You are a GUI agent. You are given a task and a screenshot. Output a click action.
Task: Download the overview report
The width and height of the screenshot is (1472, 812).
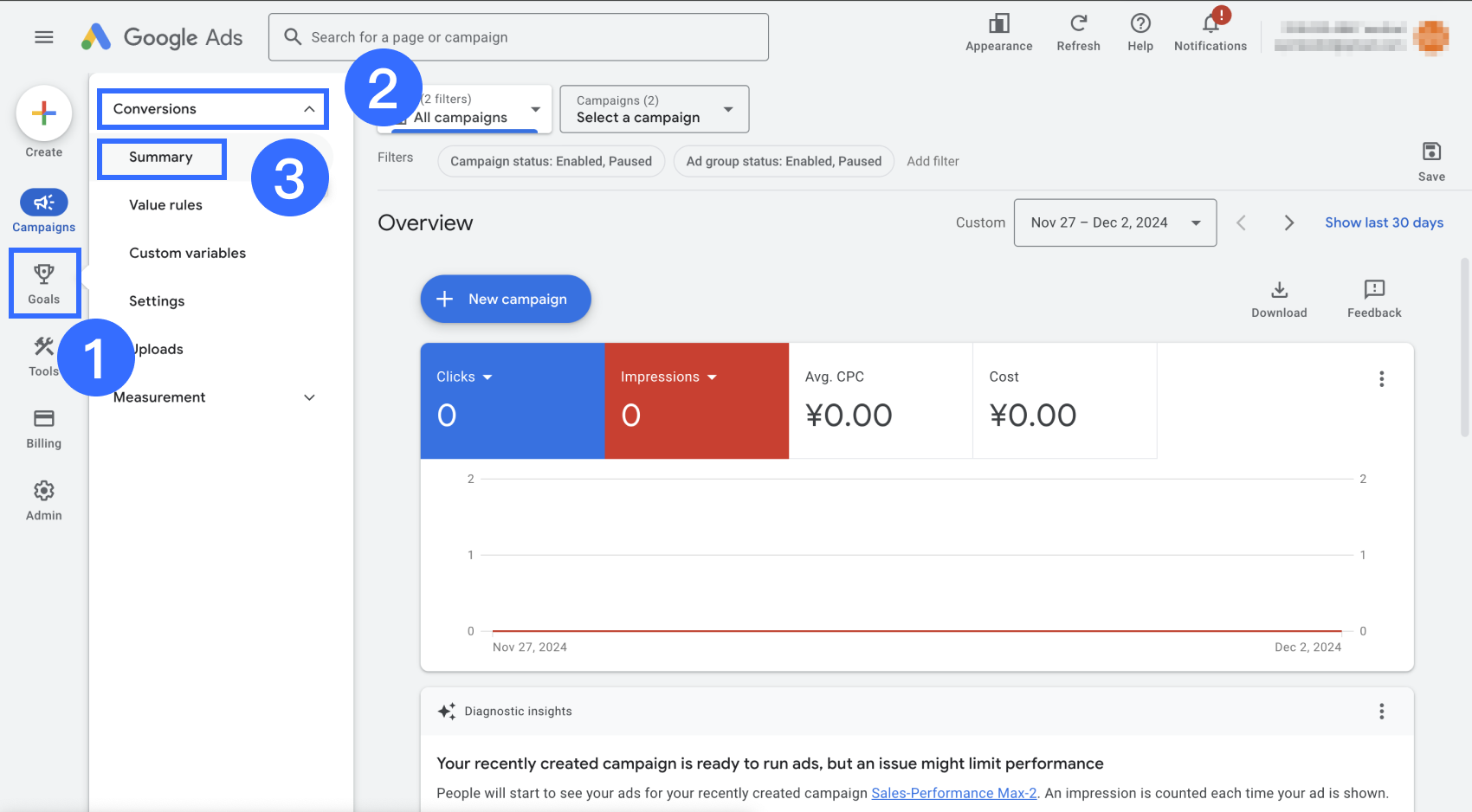pos(1279,298)
